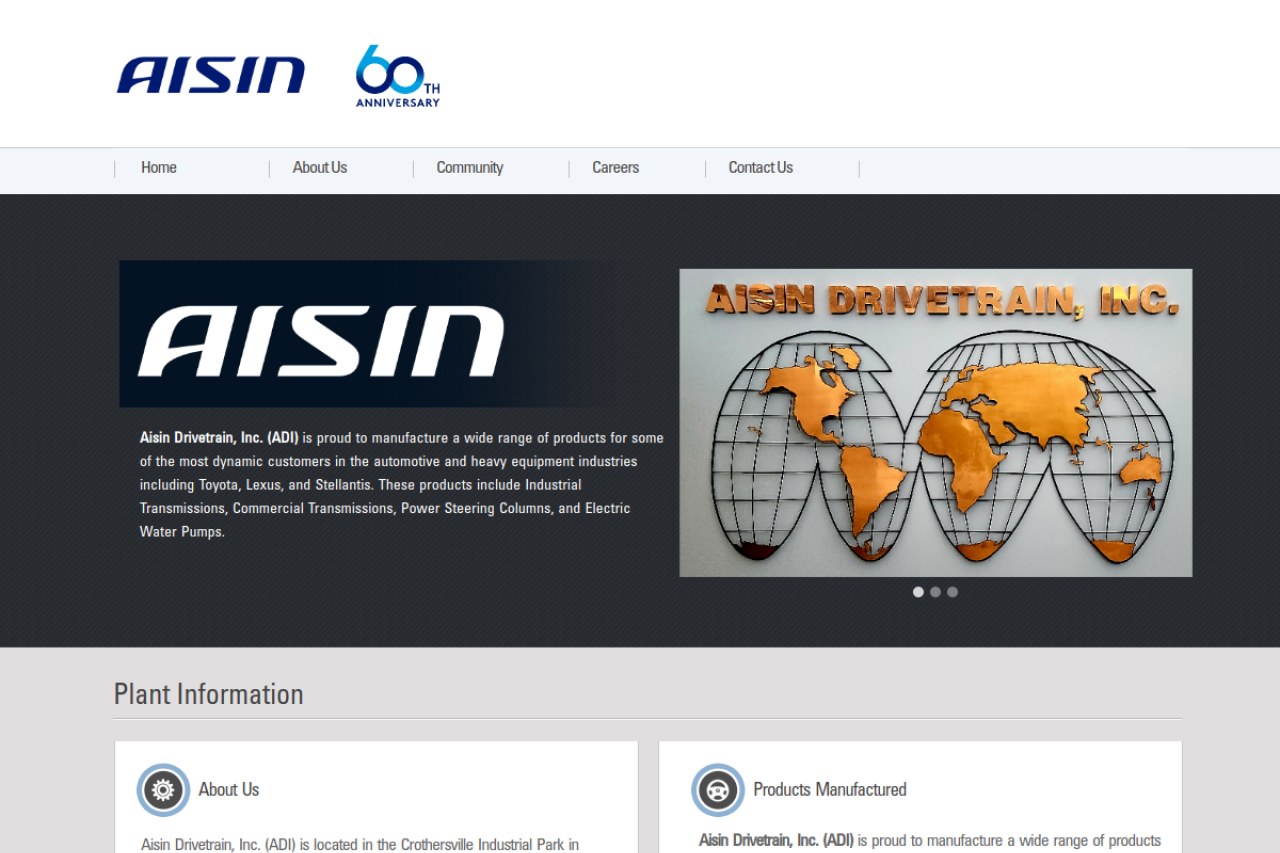Click the About Us card heading
The width and height of the screenshot is (1280, 853).
pos(229,790)
